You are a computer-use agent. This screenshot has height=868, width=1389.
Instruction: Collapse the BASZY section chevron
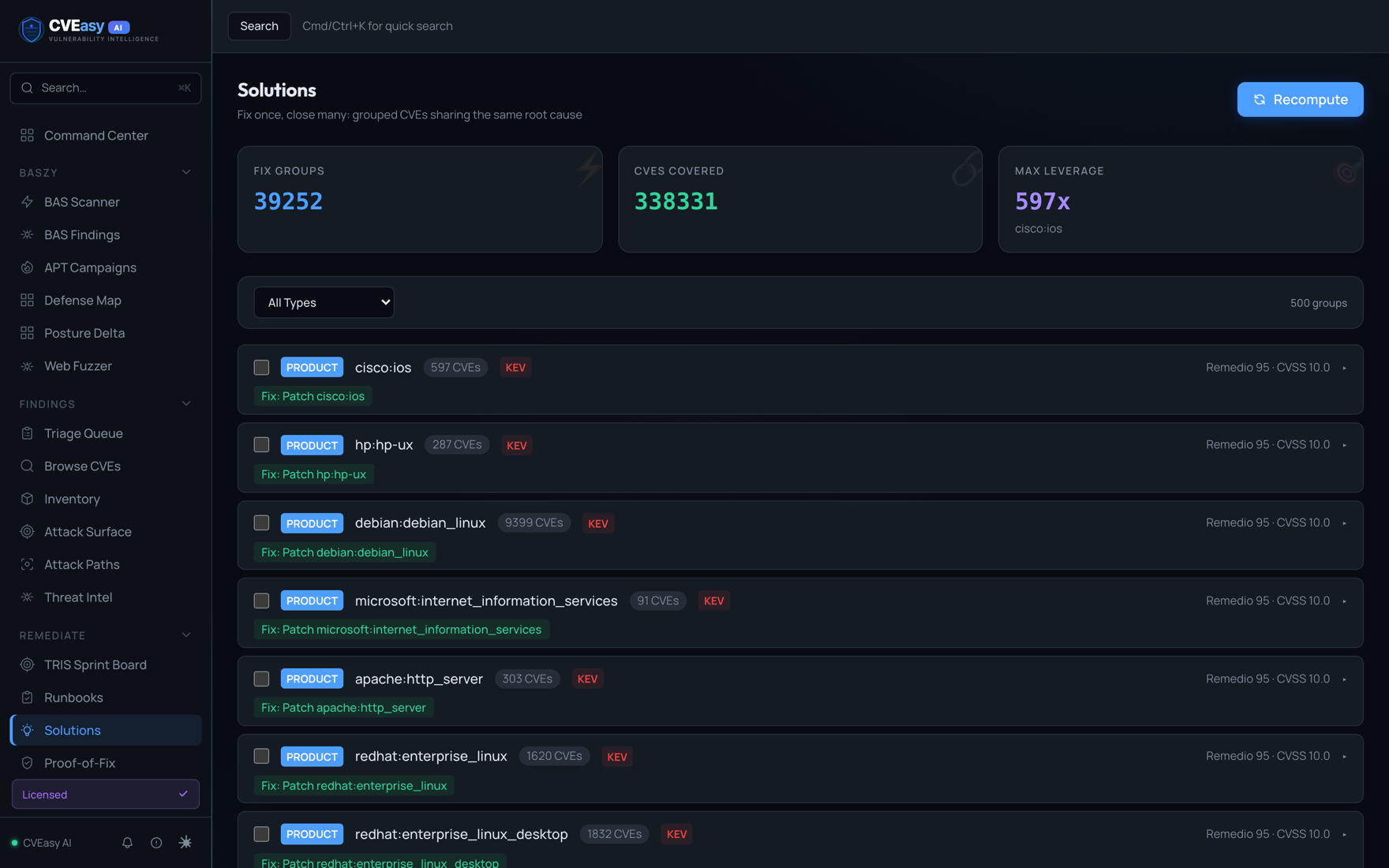(186, 173)
